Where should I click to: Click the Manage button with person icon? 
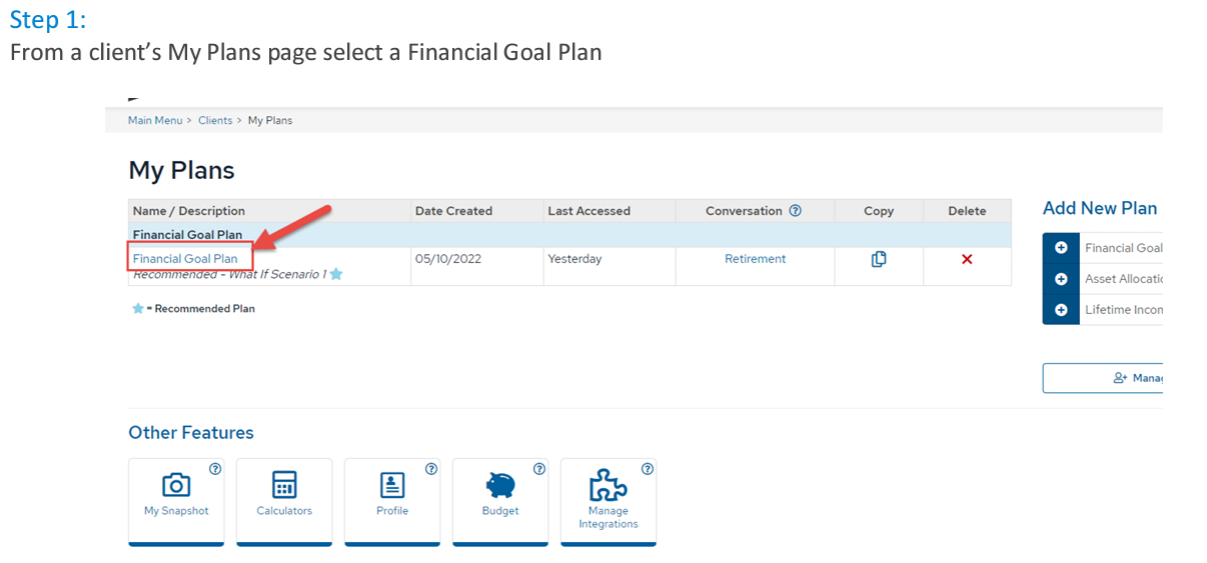coord(1102,378)
